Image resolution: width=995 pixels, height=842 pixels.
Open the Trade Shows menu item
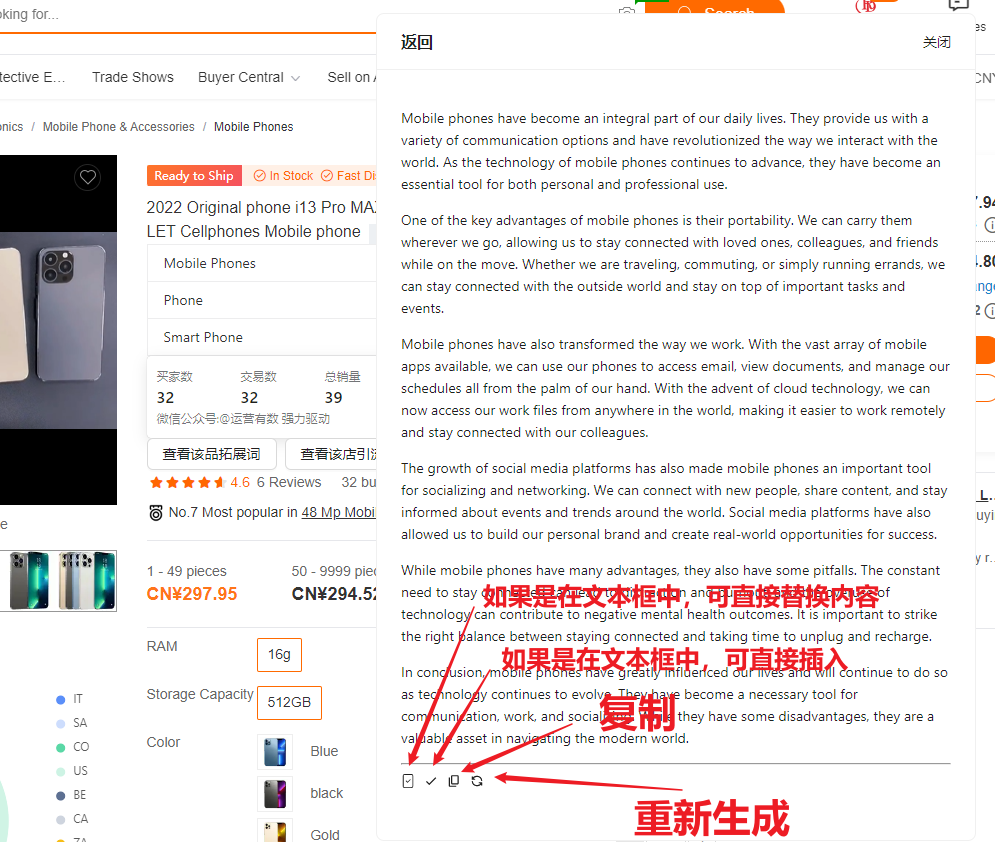tap(132, 77)
